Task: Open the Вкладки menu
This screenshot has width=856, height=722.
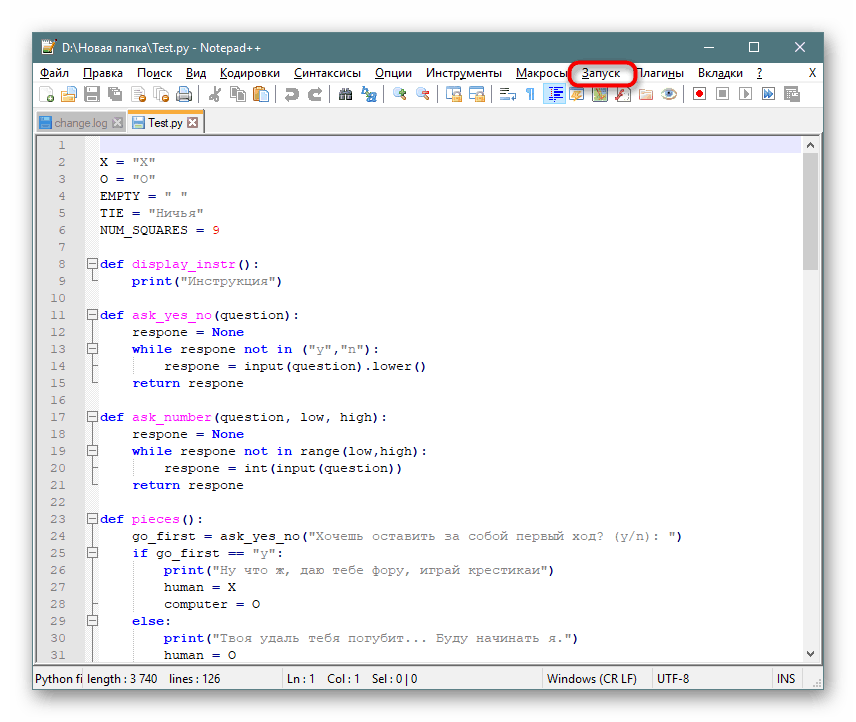Action: (x=720, y=73)
